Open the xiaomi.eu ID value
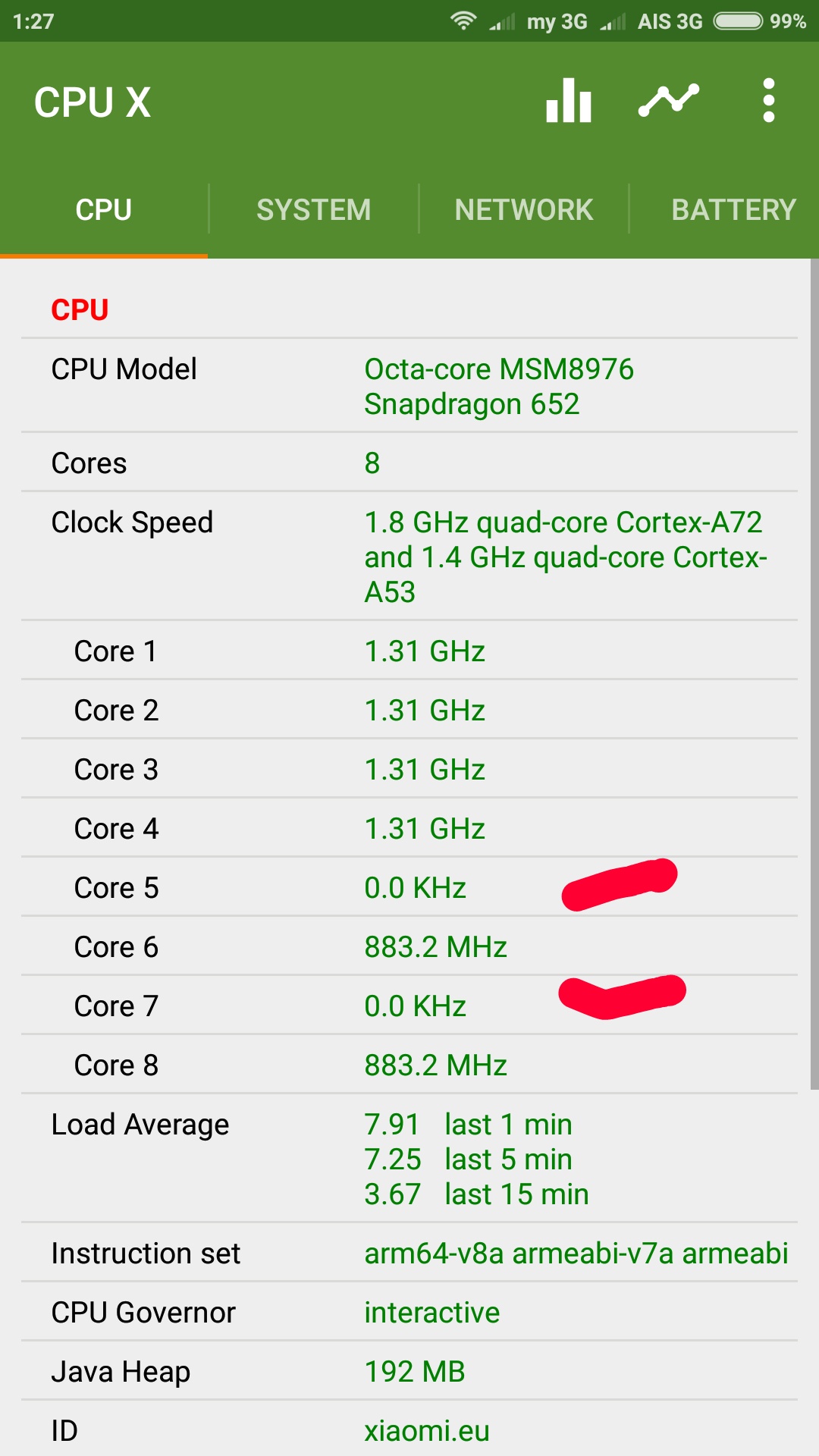Screen dimensions: 819x1456 (x=427, y=1431)
